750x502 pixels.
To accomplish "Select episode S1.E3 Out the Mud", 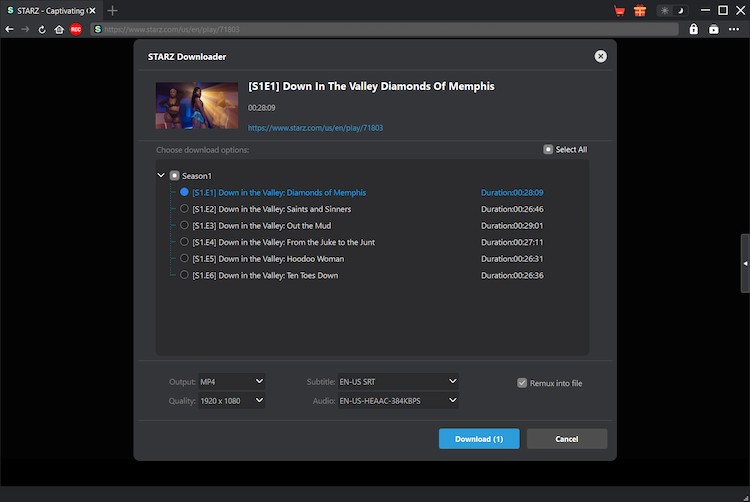I will 184,225.
